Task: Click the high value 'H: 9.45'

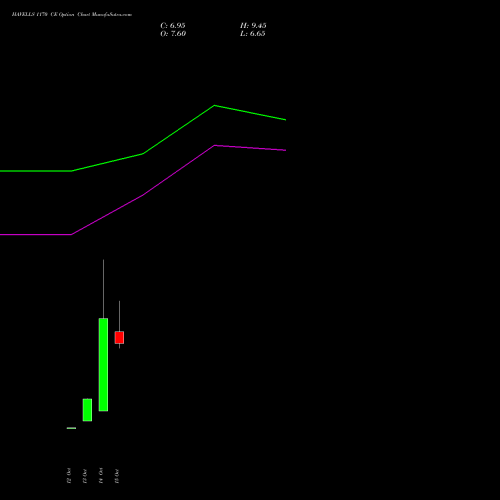Action: coord(253,26)
